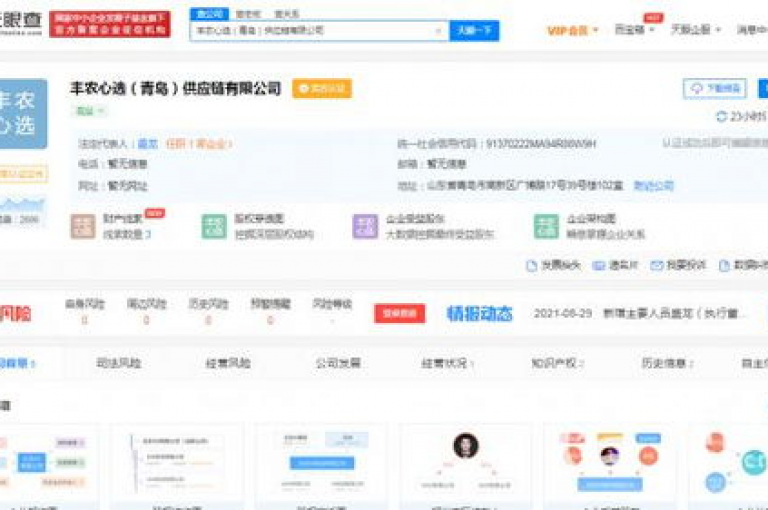Click the 情报动态 heading

click(x=480, y=314)
